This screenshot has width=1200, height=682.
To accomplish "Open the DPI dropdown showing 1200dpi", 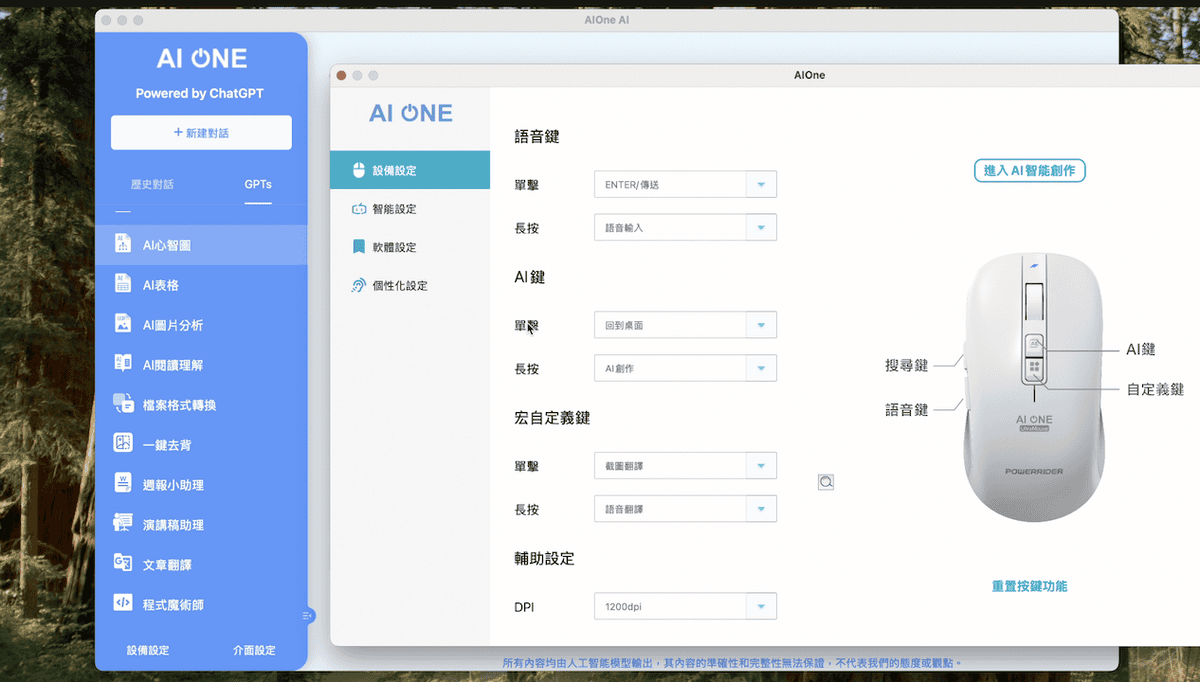I will 685,606.
